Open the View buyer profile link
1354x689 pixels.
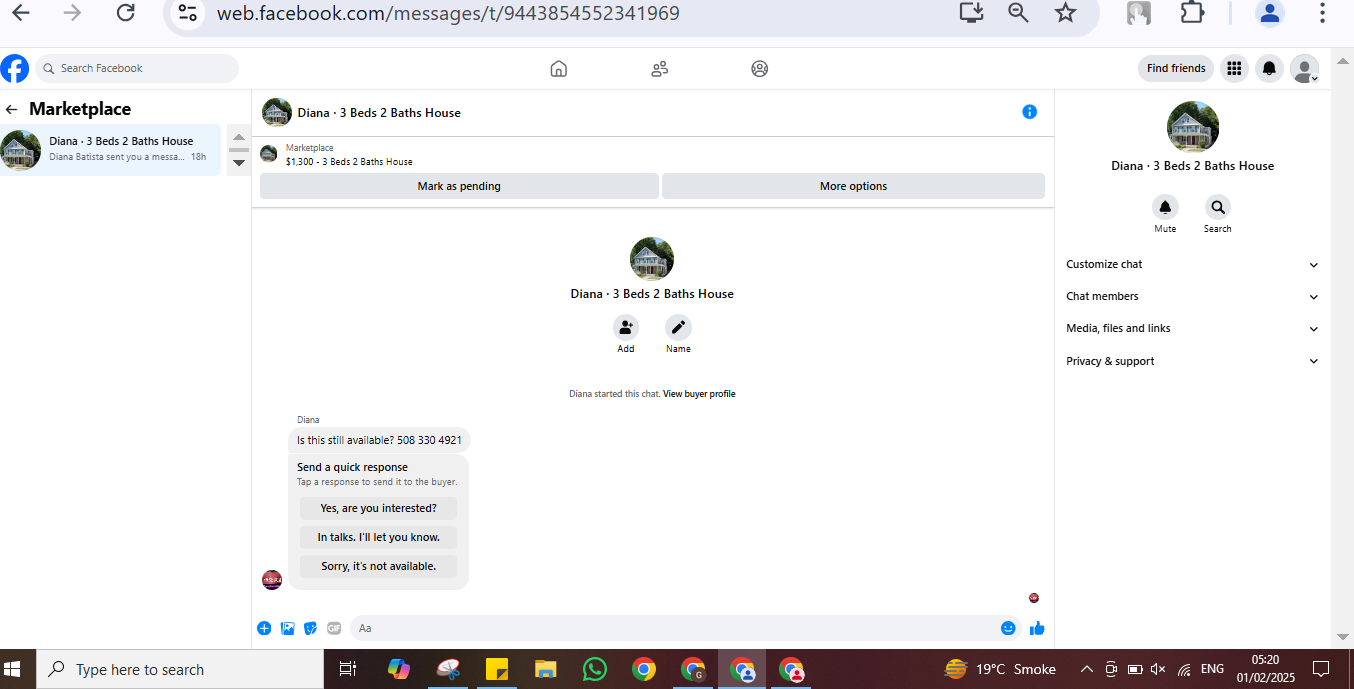click(x=699, y=394)
